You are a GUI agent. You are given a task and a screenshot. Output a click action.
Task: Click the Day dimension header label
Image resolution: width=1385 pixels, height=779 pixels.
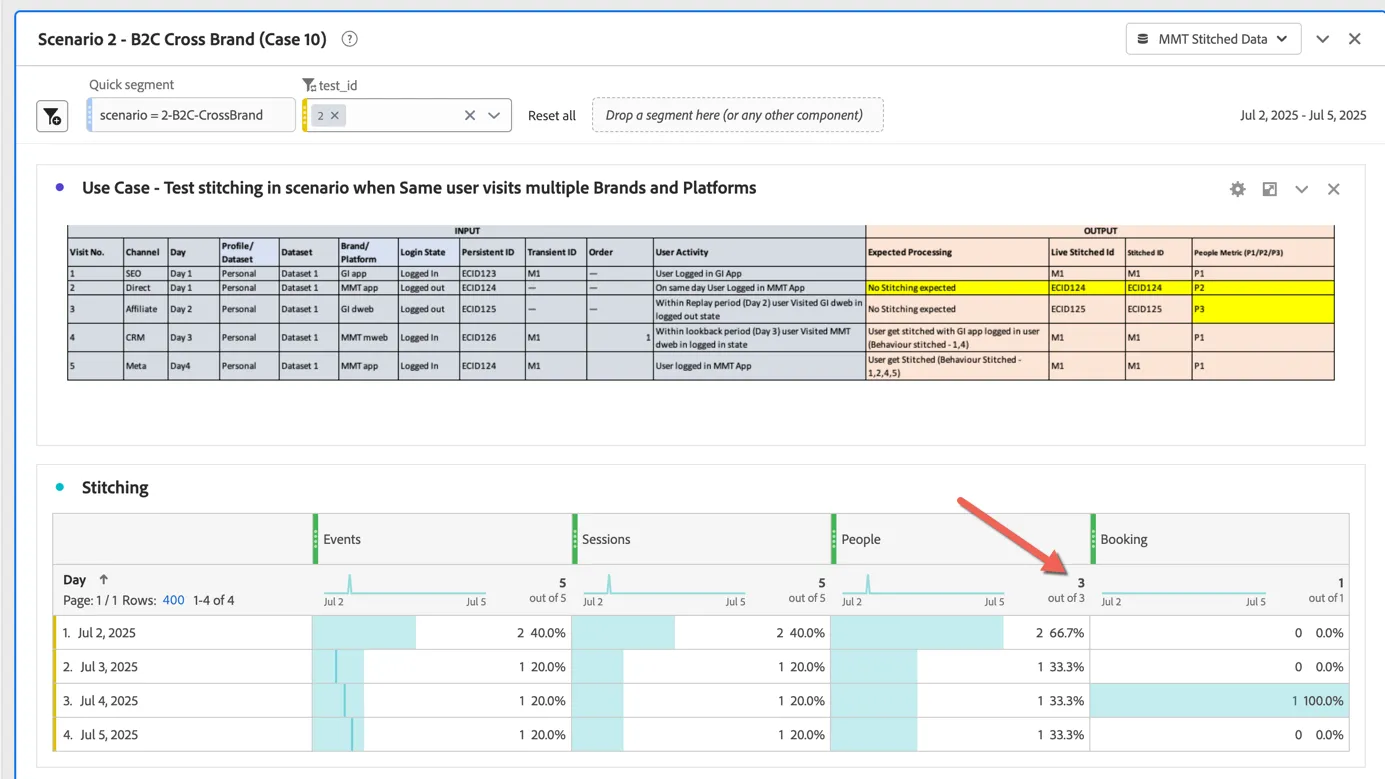(74, 579)
